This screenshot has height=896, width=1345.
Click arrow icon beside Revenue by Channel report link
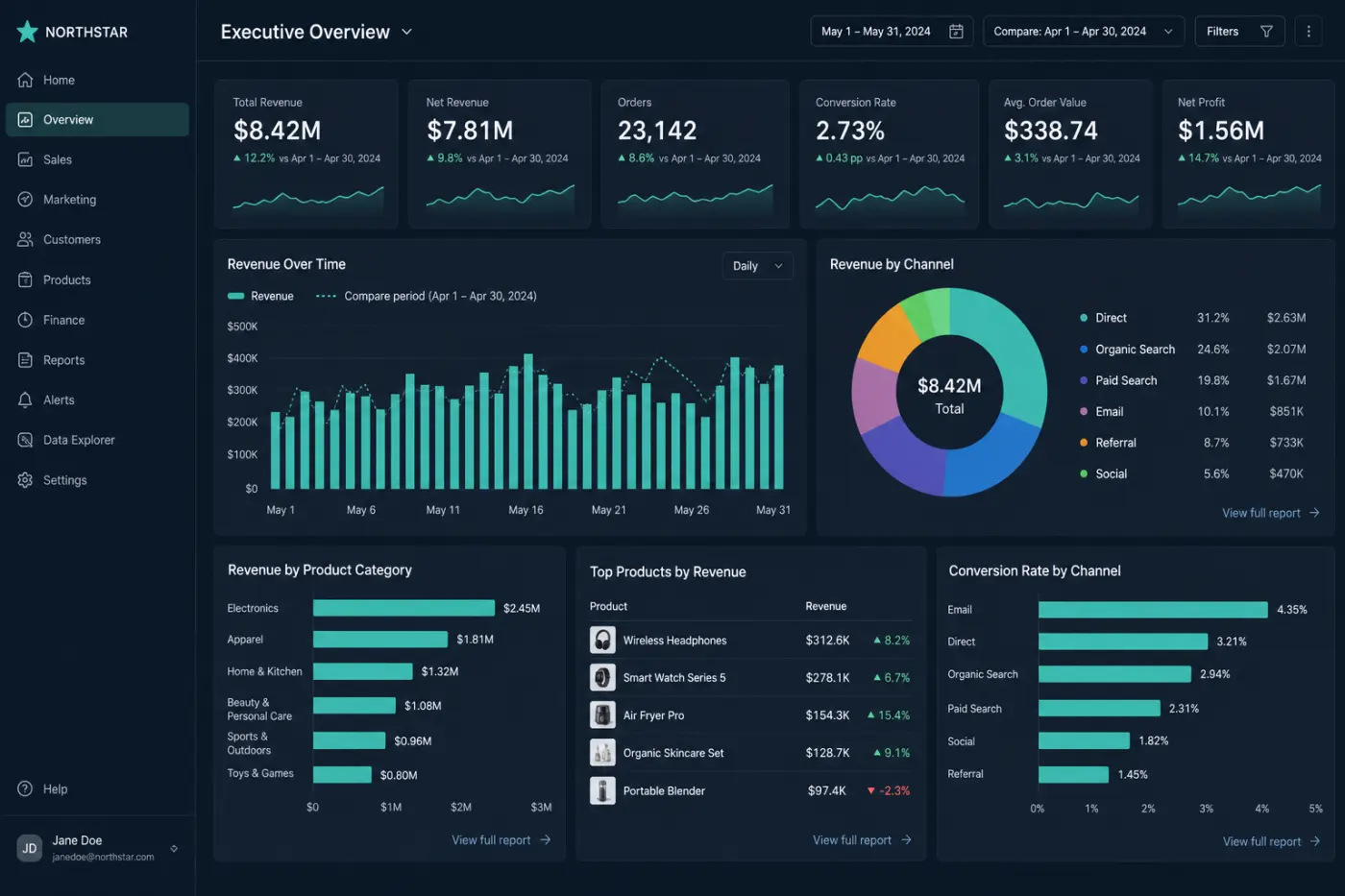[1314, 513]
